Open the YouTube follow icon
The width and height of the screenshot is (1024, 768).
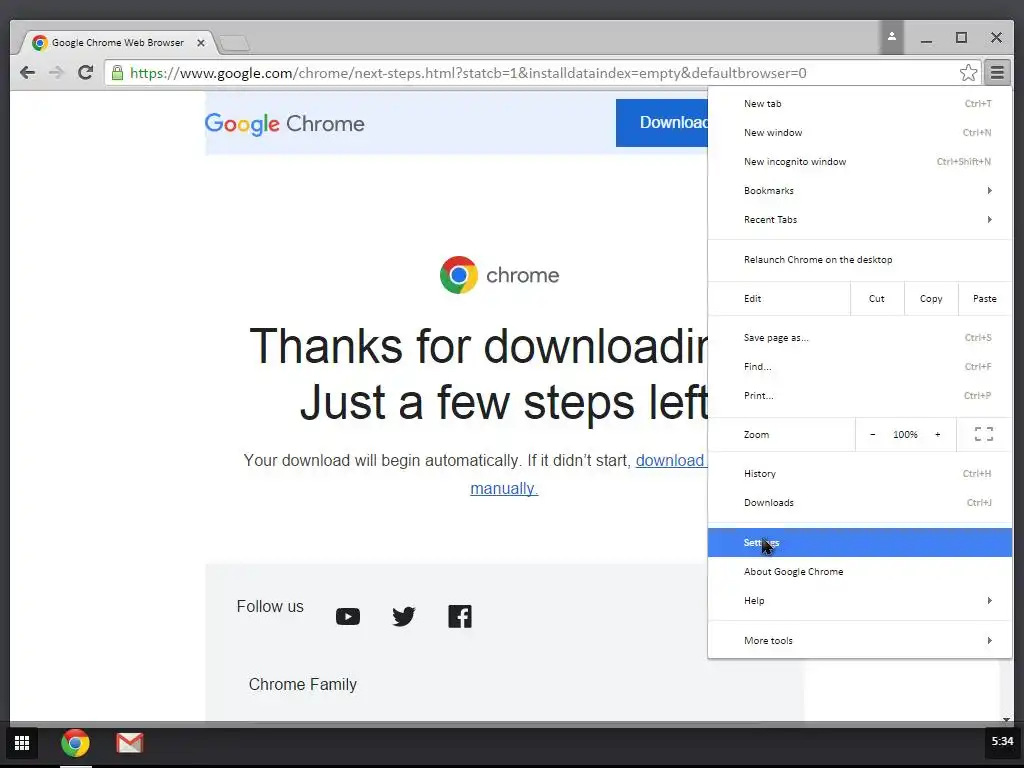click(x=347, y=616)
